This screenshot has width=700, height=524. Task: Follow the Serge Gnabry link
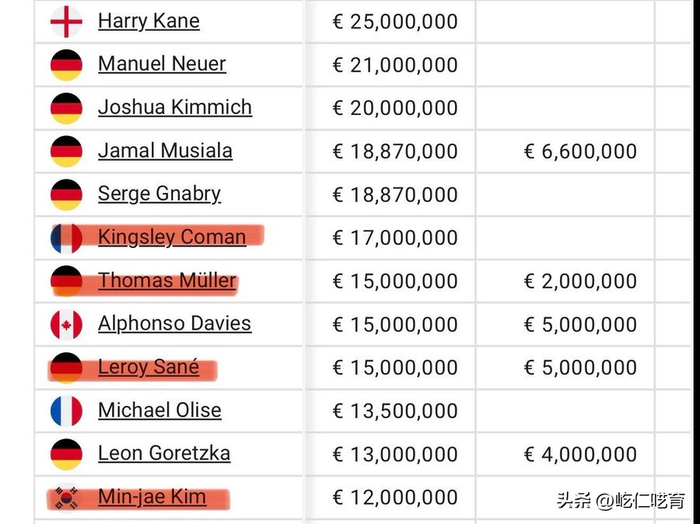pyautogui.click(x=159, y=194)
